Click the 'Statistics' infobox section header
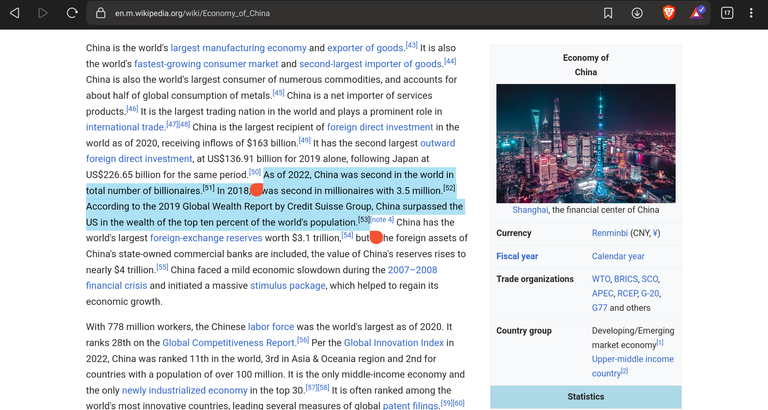 click(586, 397)
